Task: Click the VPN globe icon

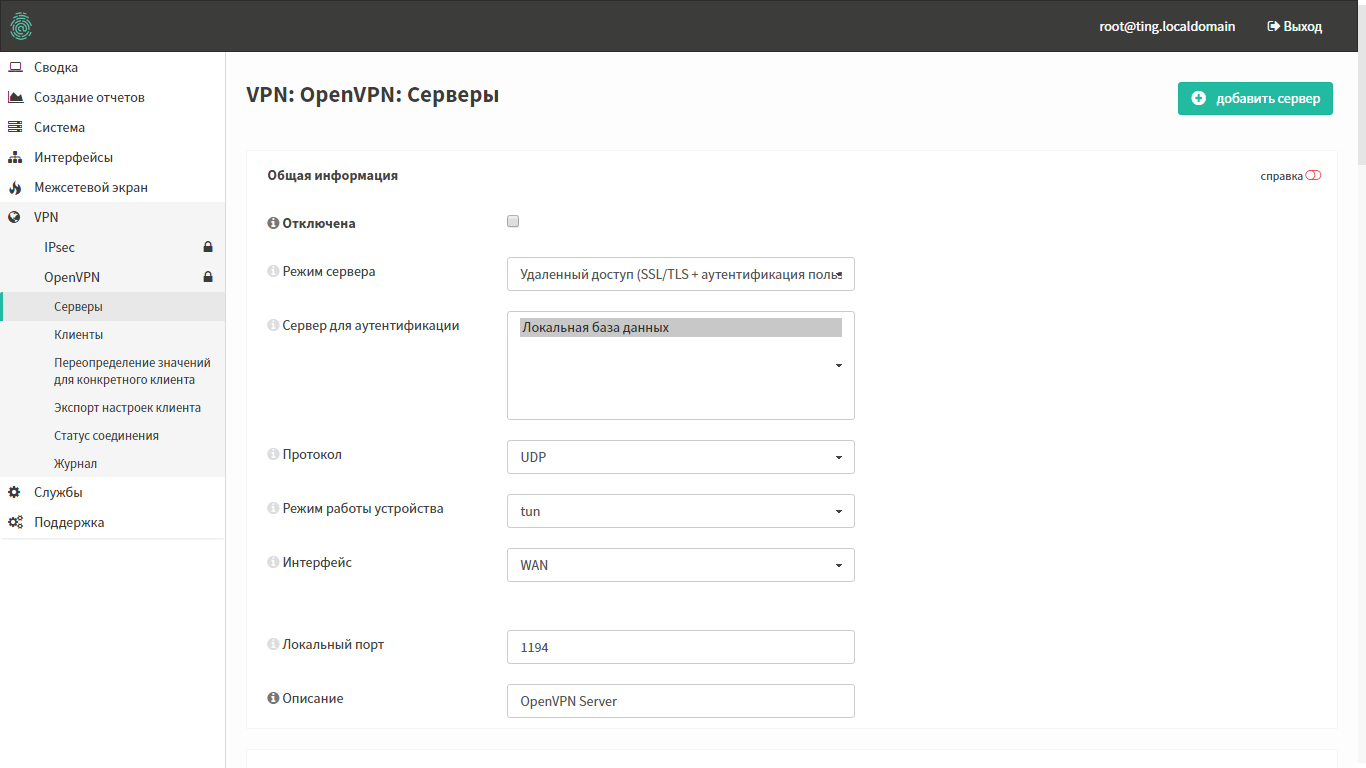Action: [15, 218]
